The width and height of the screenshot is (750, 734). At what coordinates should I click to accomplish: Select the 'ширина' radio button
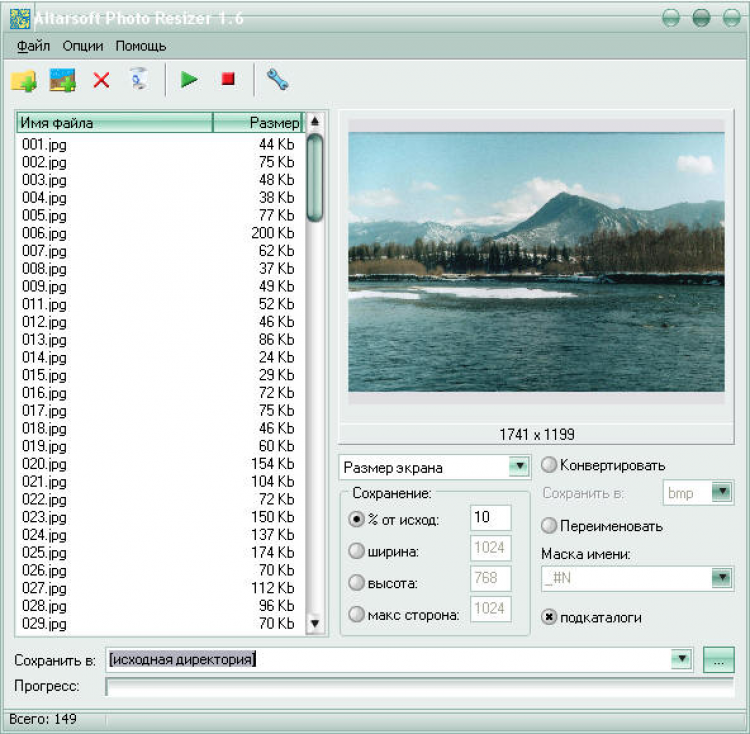(356, 549)
